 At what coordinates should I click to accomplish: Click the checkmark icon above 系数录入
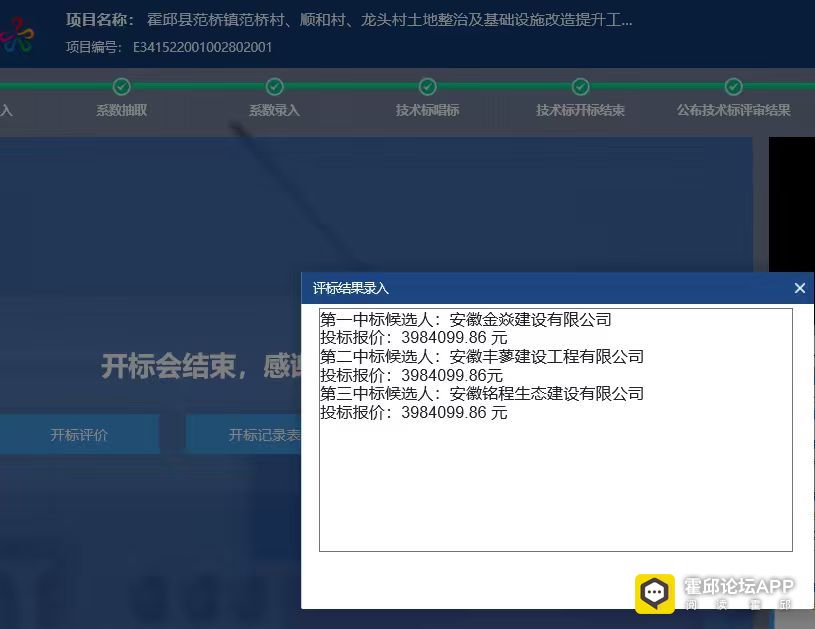pos(275,87)
